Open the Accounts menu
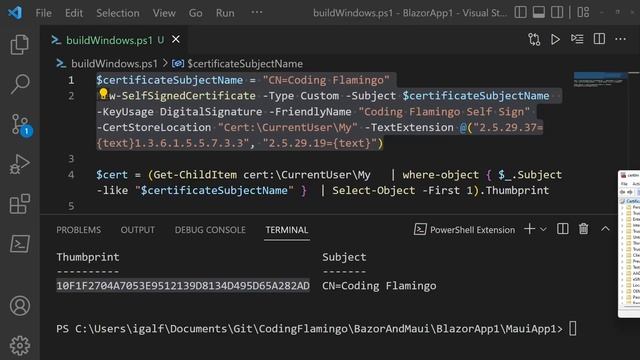 [19, 306]
